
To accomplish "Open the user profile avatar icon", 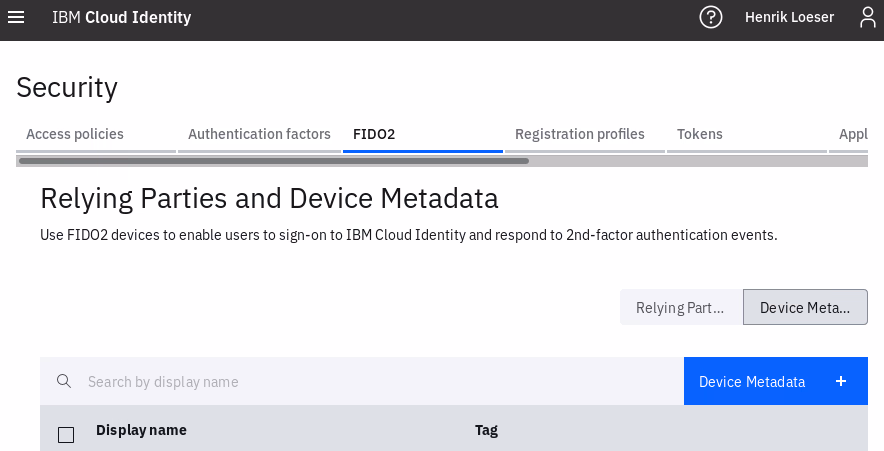I will (867, 17).
